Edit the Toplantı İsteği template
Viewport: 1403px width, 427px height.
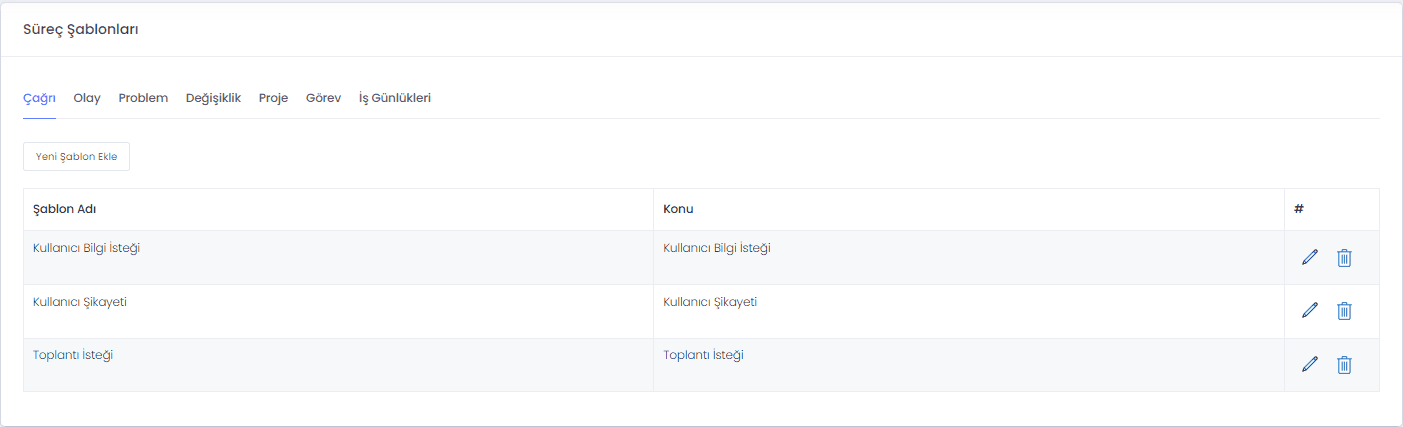coord(1310,364)
